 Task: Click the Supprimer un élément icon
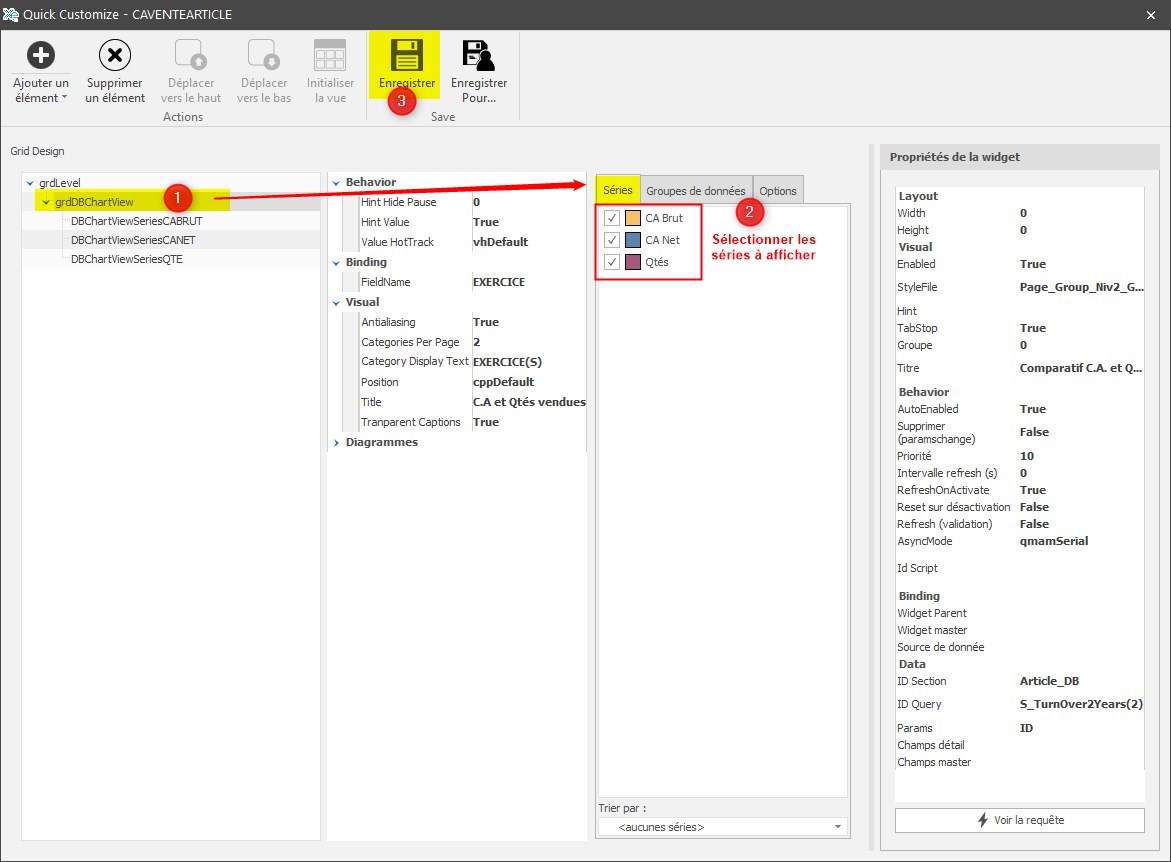[115, 55]
